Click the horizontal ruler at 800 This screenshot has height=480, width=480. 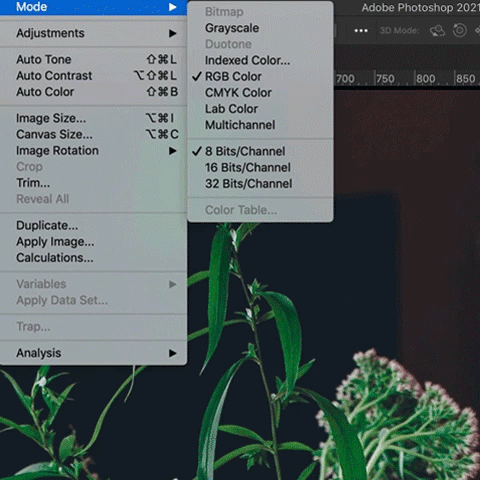coord(426,79)
